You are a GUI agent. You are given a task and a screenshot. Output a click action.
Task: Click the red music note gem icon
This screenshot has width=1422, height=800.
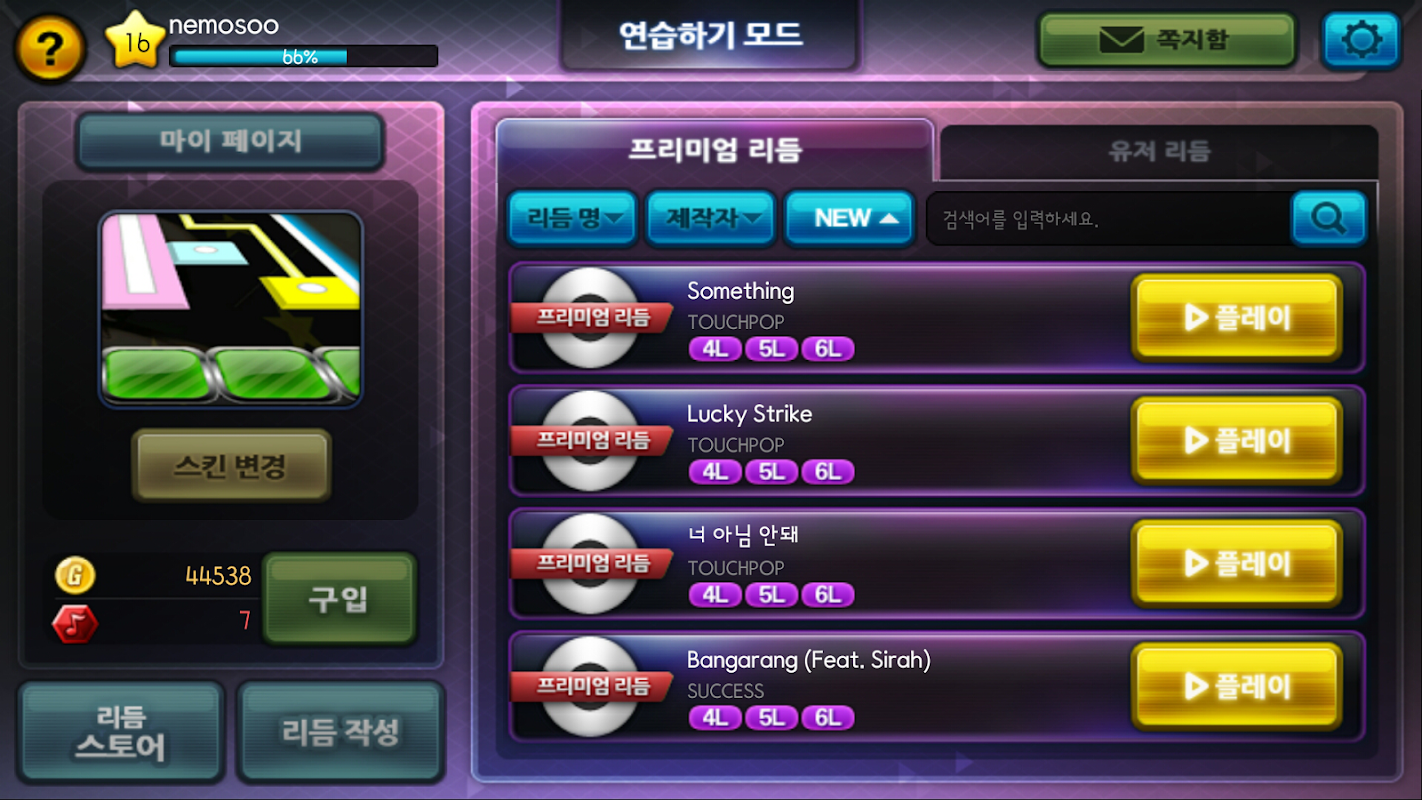(x=75, y=623)
